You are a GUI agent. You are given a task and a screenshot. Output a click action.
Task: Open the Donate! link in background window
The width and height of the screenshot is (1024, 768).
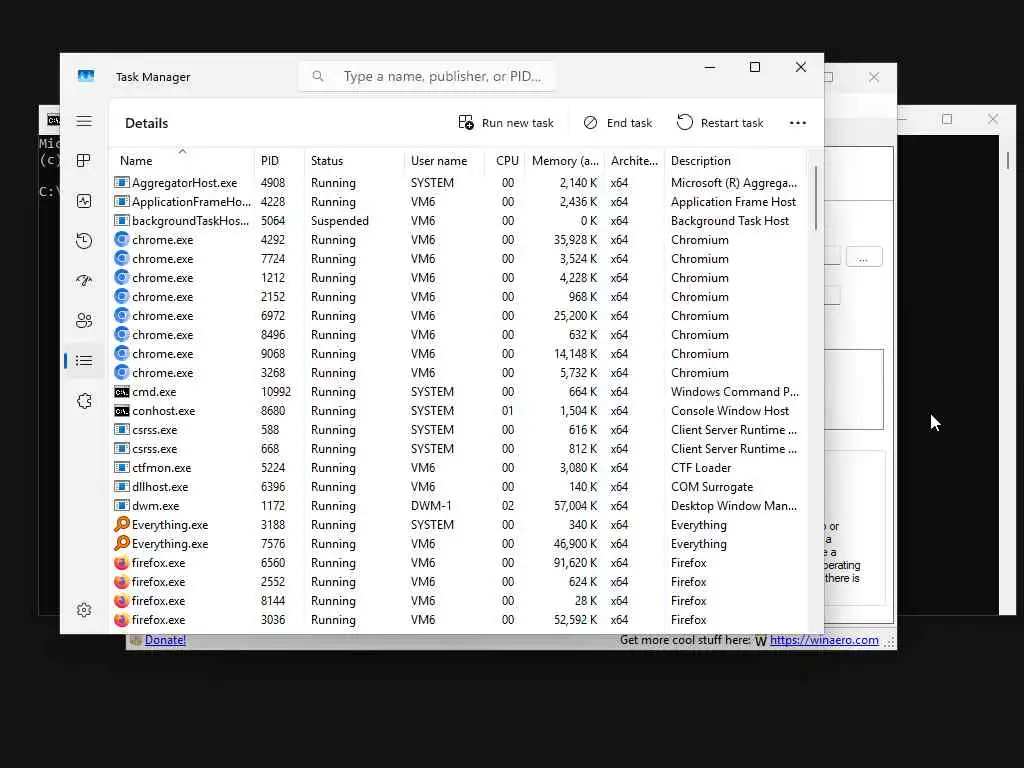165,640
